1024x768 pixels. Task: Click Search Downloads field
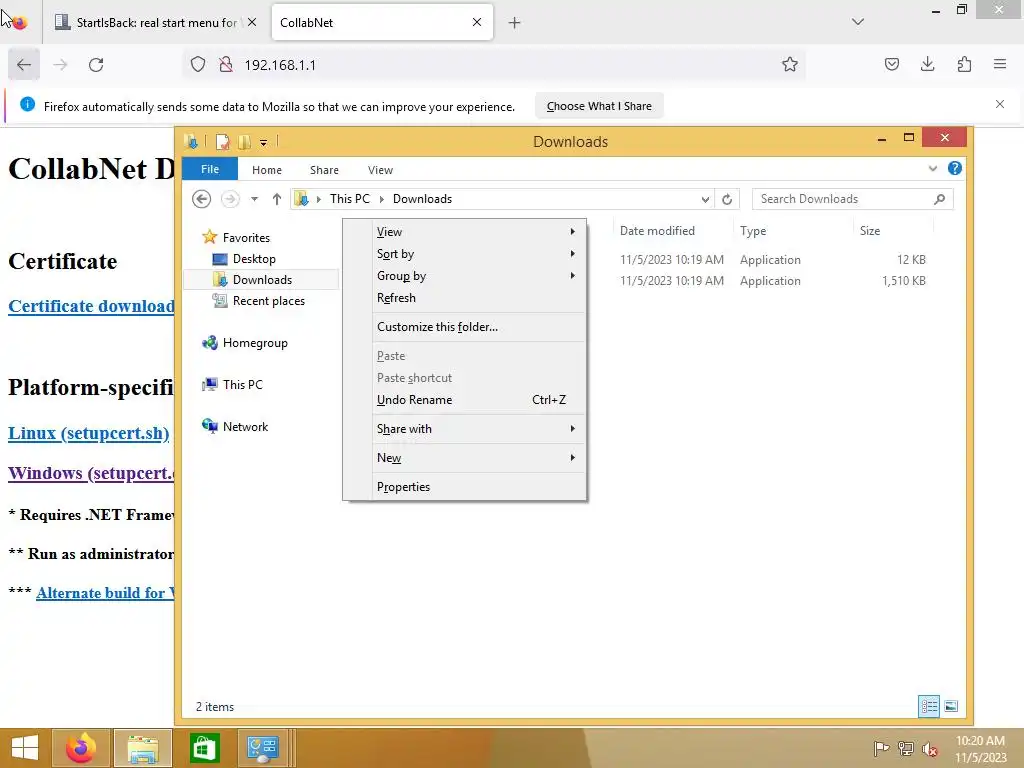[x=853, y=199]
